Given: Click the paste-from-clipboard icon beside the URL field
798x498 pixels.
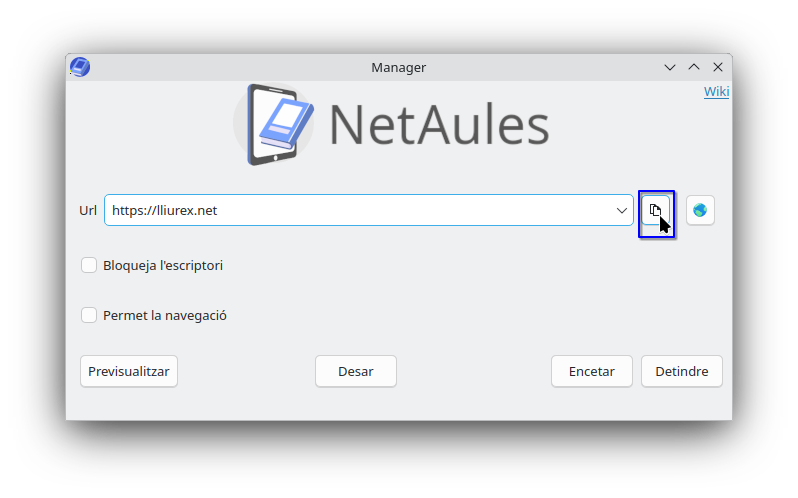Looking at the screenshot, I should click(x=655, y=210).
